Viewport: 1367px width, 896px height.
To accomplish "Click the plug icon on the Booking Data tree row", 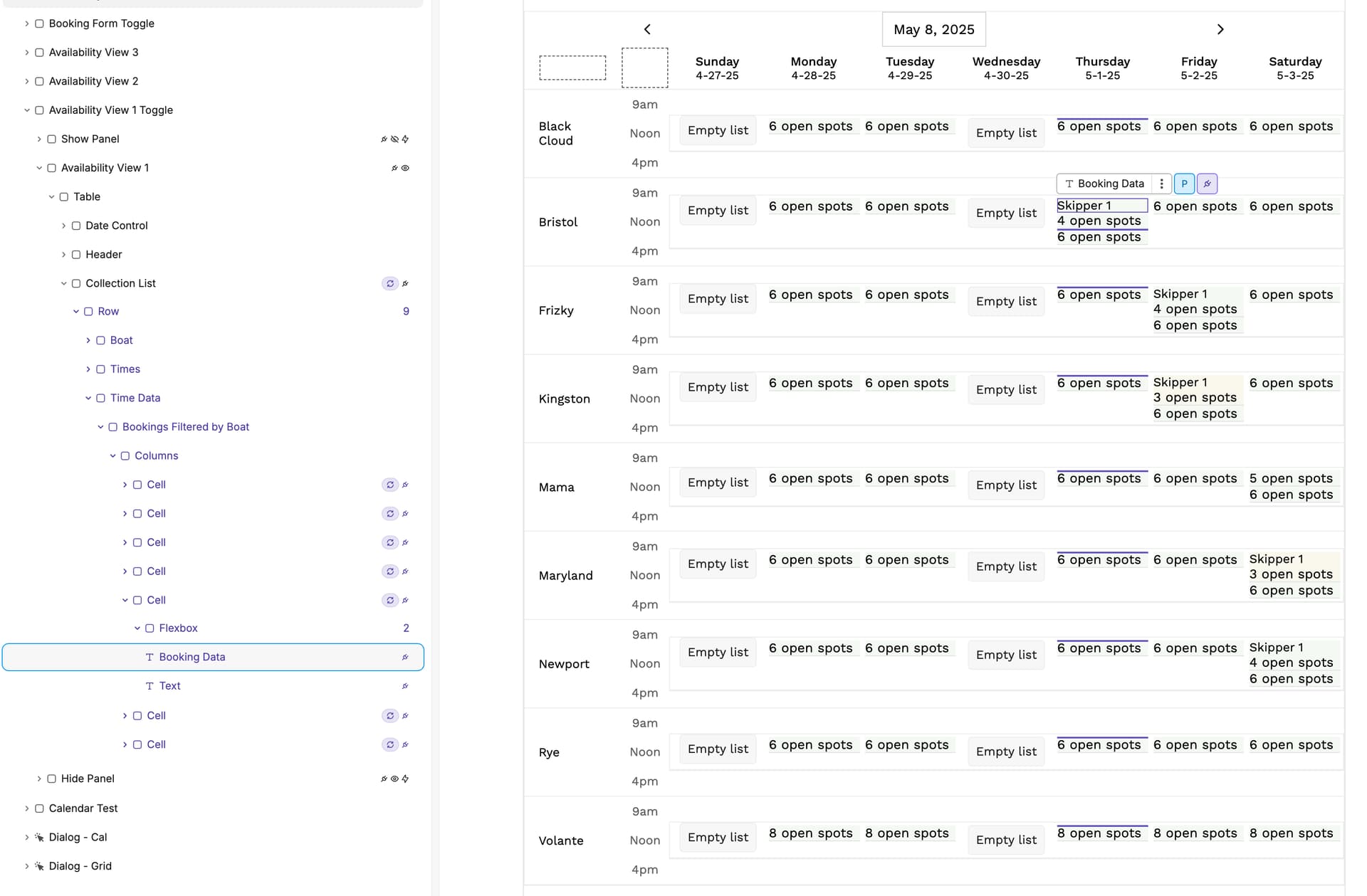I will click(405, 657).
